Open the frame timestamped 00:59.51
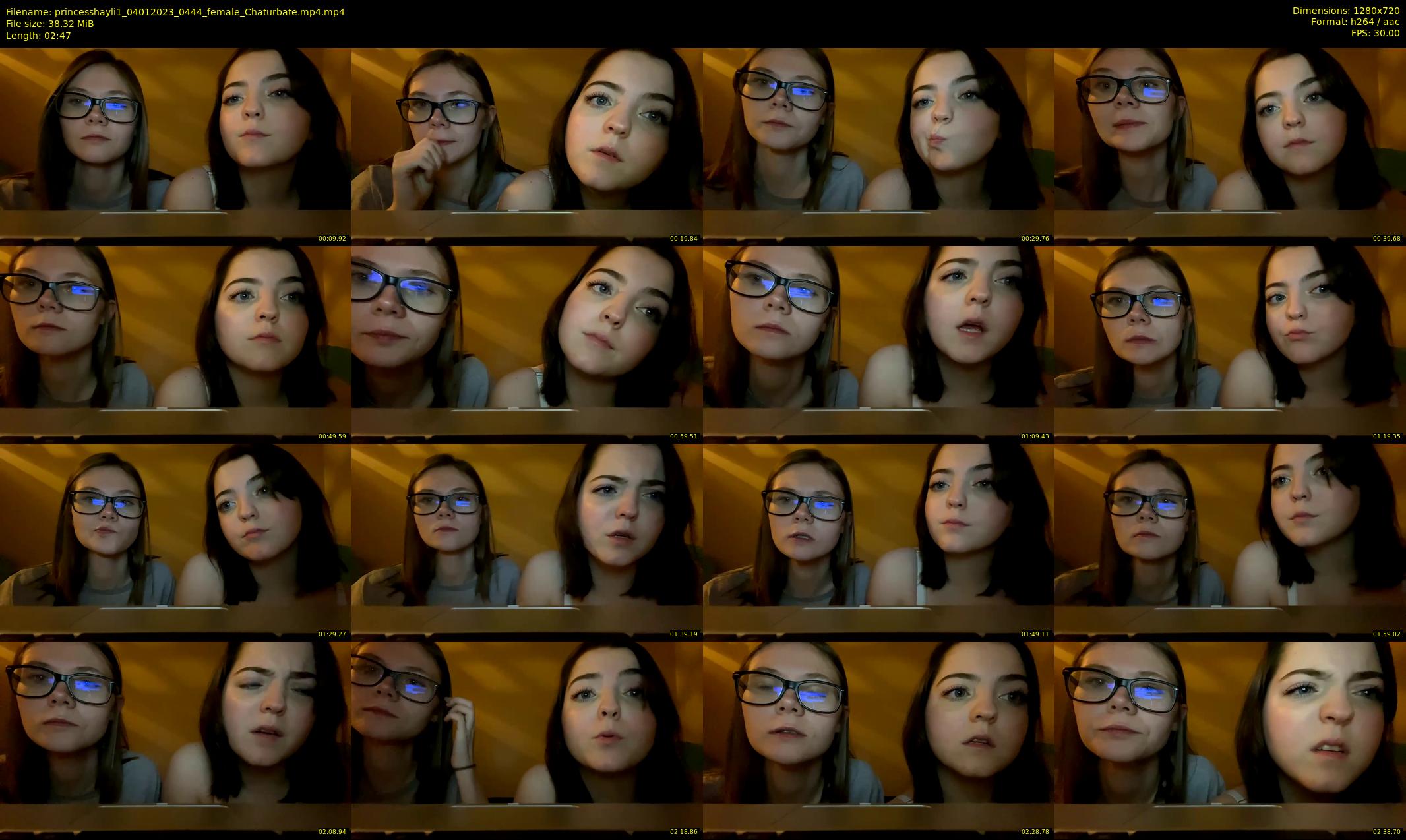 pyautogui.click(x=526, y=344)
